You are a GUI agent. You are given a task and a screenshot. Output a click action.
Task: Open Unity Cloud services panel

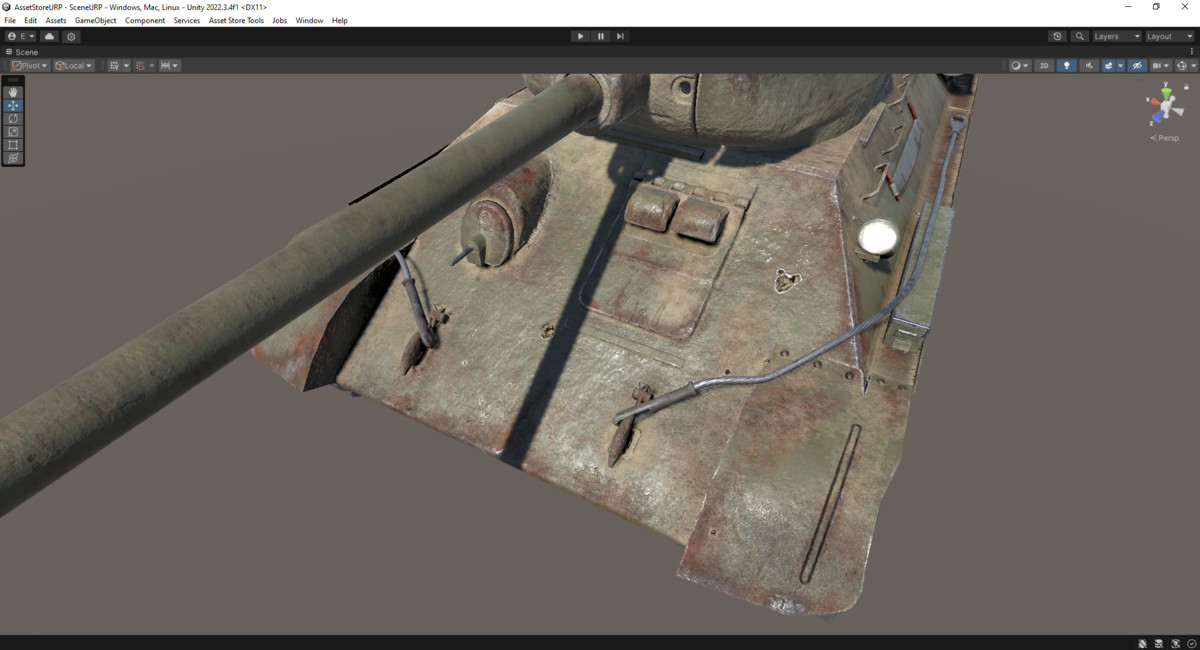pos(48,36)
